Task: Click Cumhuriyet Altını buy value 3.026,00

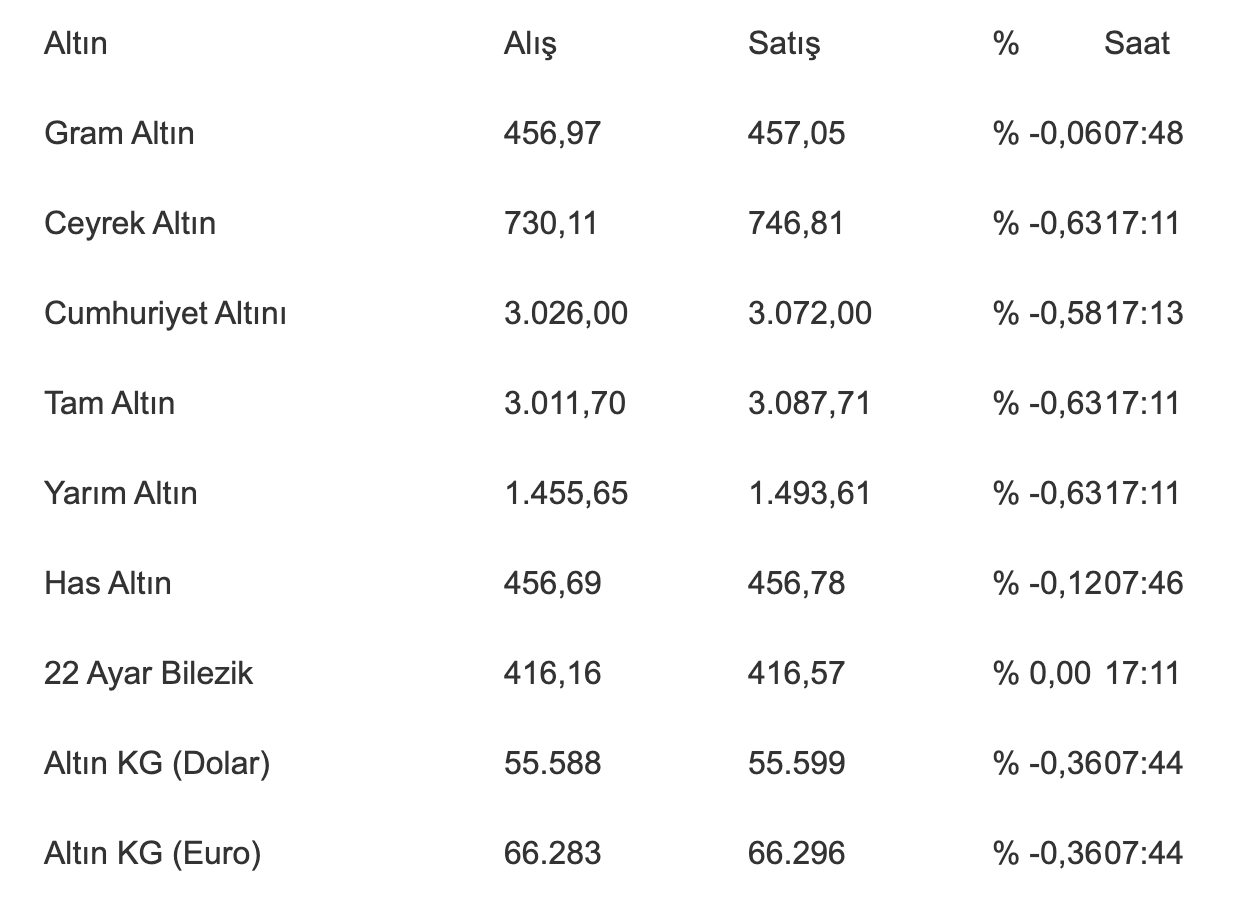Action: coord(566,313)
